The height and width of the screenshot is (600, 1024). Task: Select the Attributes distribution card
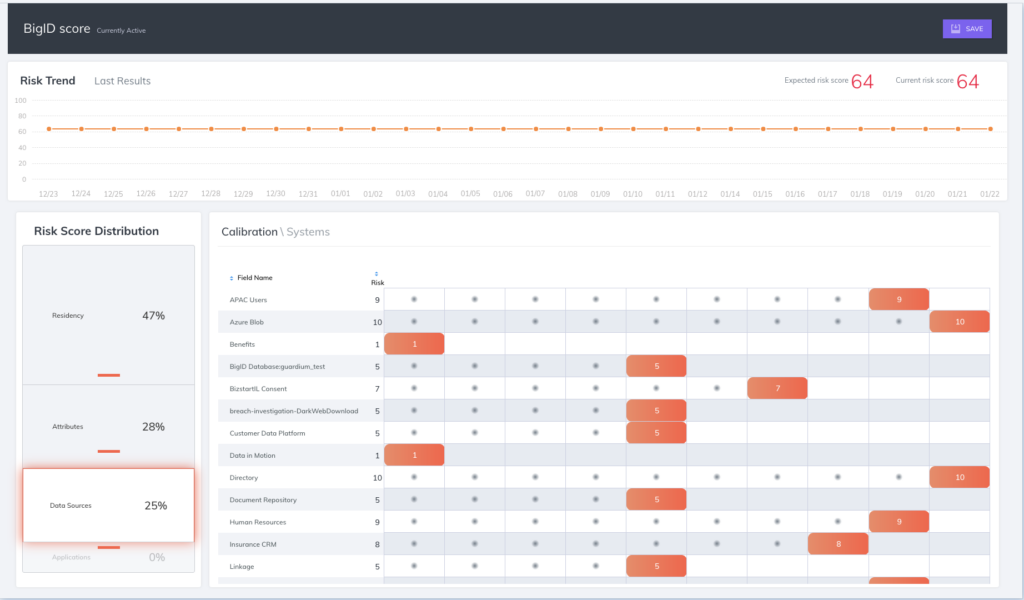tap(108, 426)
